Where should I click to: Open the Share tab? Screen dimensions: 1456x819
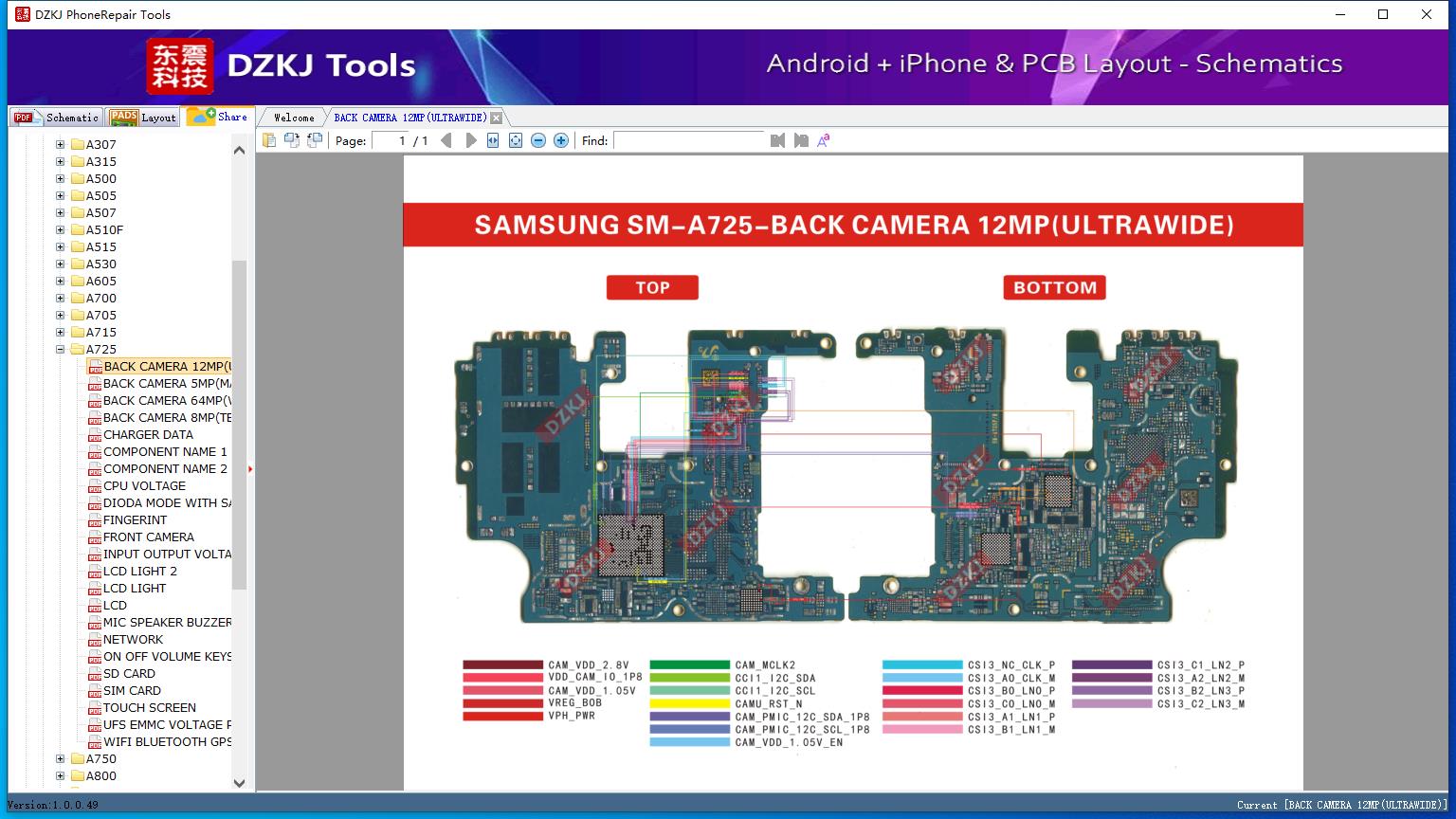pos(217,116)
